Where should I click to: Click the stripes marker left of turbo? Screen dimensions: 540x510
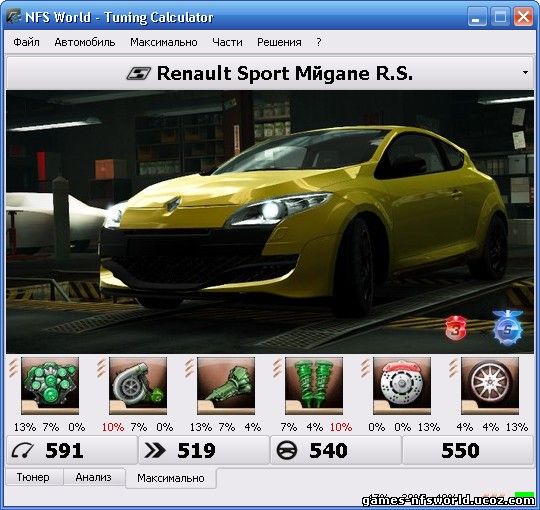click(101, 367)
